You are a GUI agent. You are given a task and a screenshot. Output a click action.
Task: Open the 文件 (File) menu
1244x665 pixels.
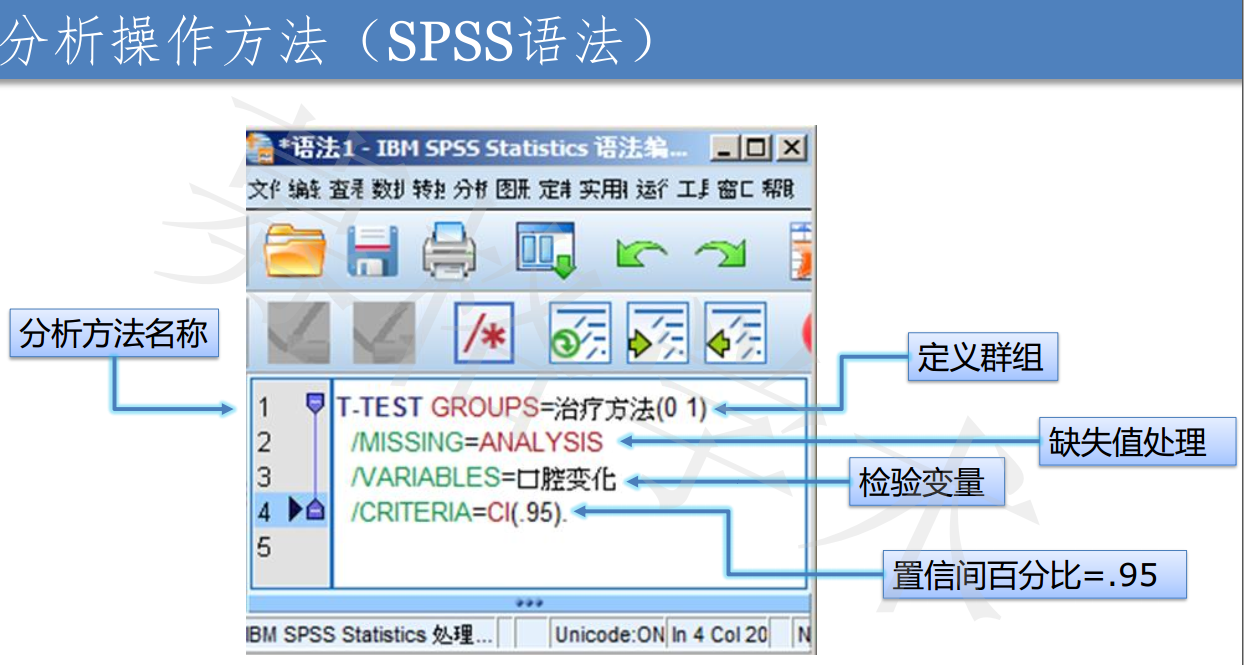[x=265, y=189]
